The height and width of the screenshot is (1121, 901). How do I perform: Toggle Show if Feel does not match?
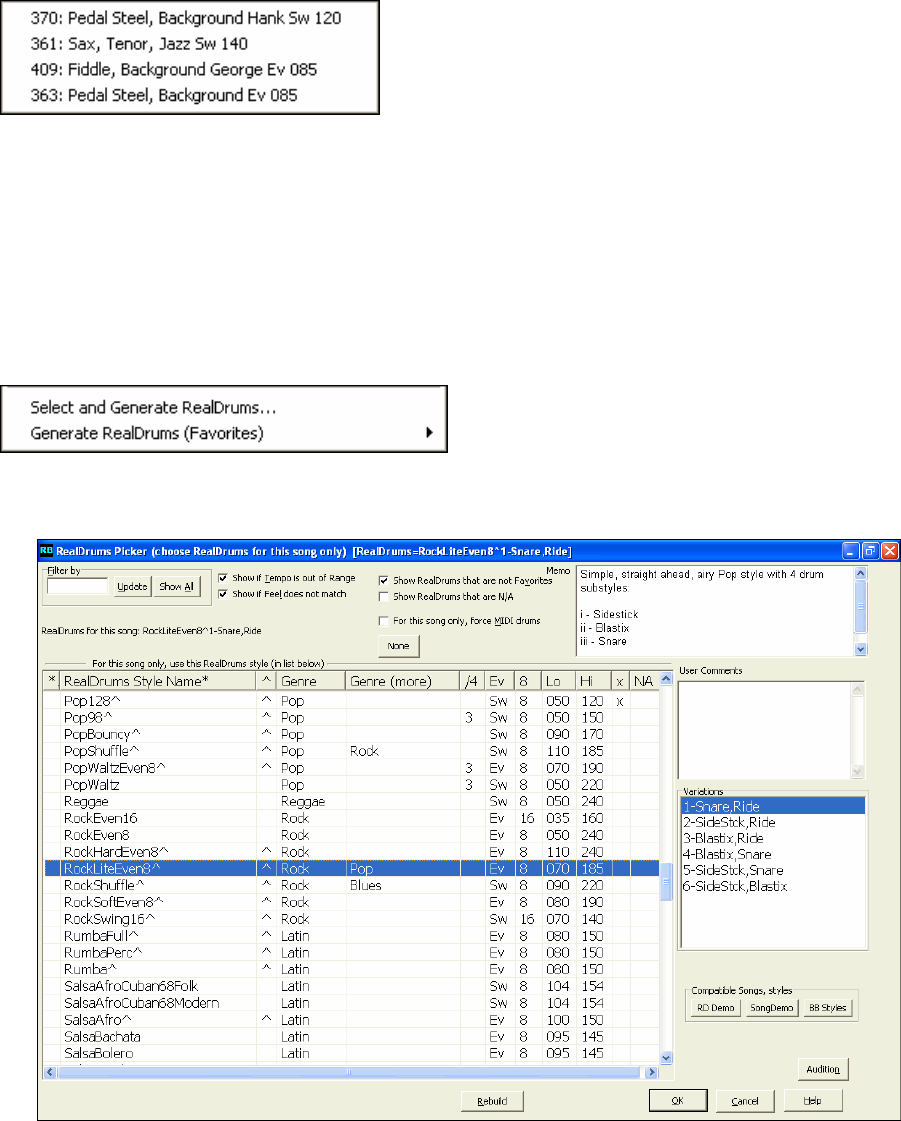pyautogui.click(x=223, y=594)
